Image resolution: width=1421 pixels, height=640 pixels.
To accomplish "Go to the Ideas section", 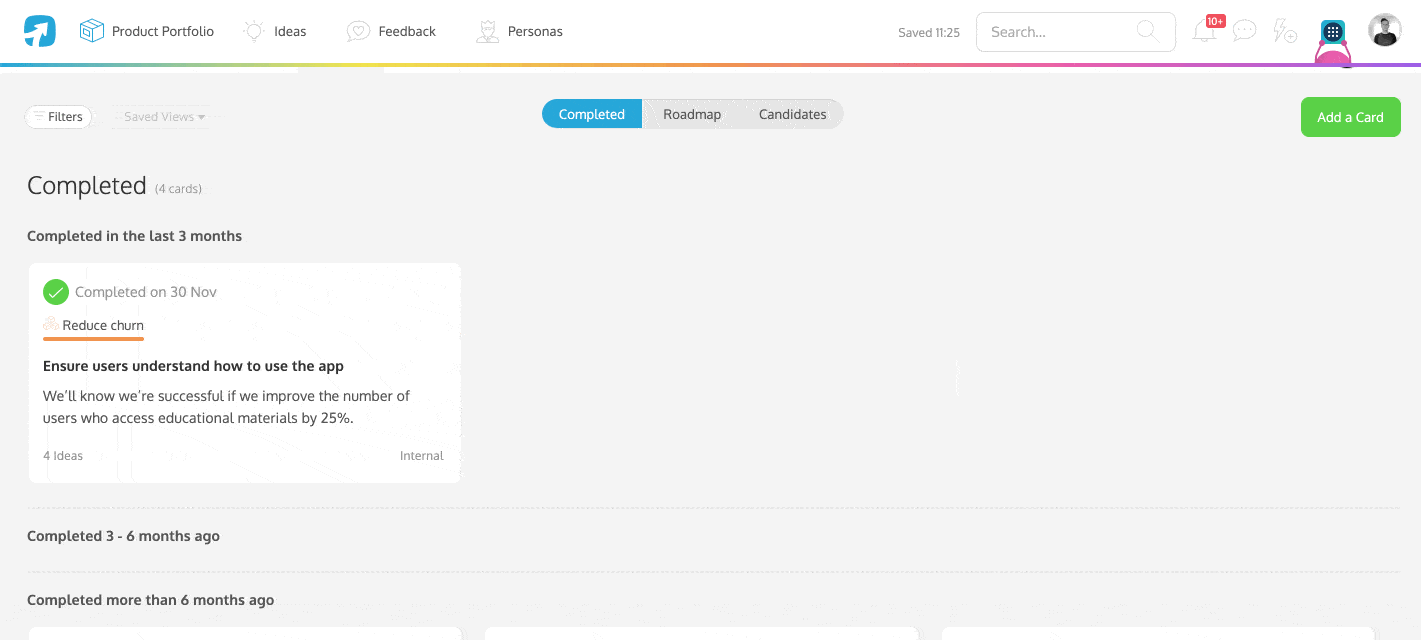I will point(275,32).
